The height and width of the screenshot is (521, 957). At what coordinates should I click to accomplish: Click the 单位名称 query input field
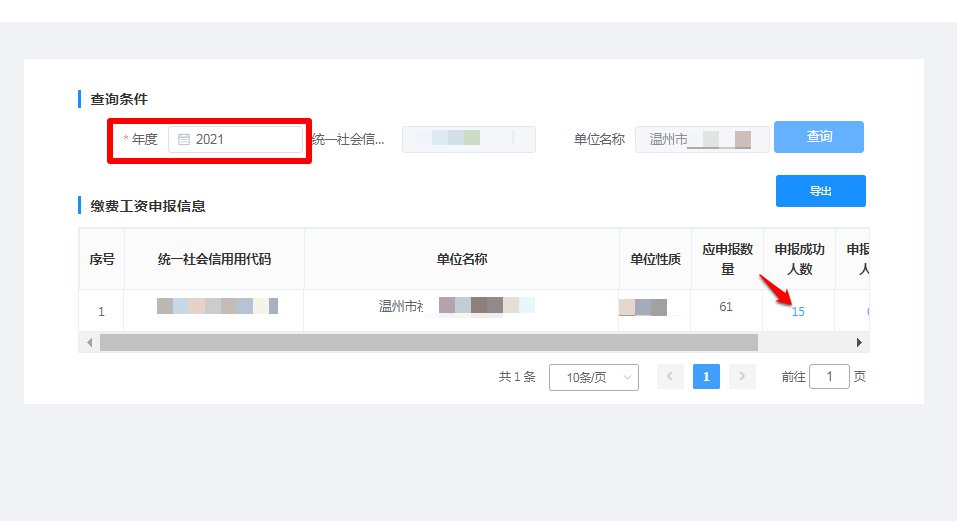(702, 140)
